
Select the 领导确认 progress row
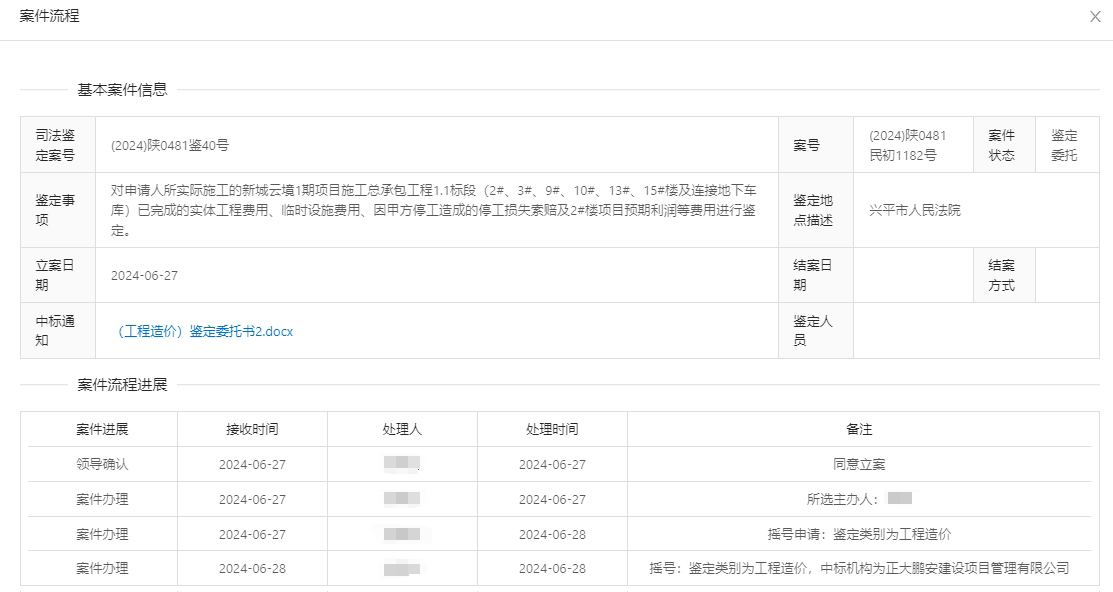(102, 464)
